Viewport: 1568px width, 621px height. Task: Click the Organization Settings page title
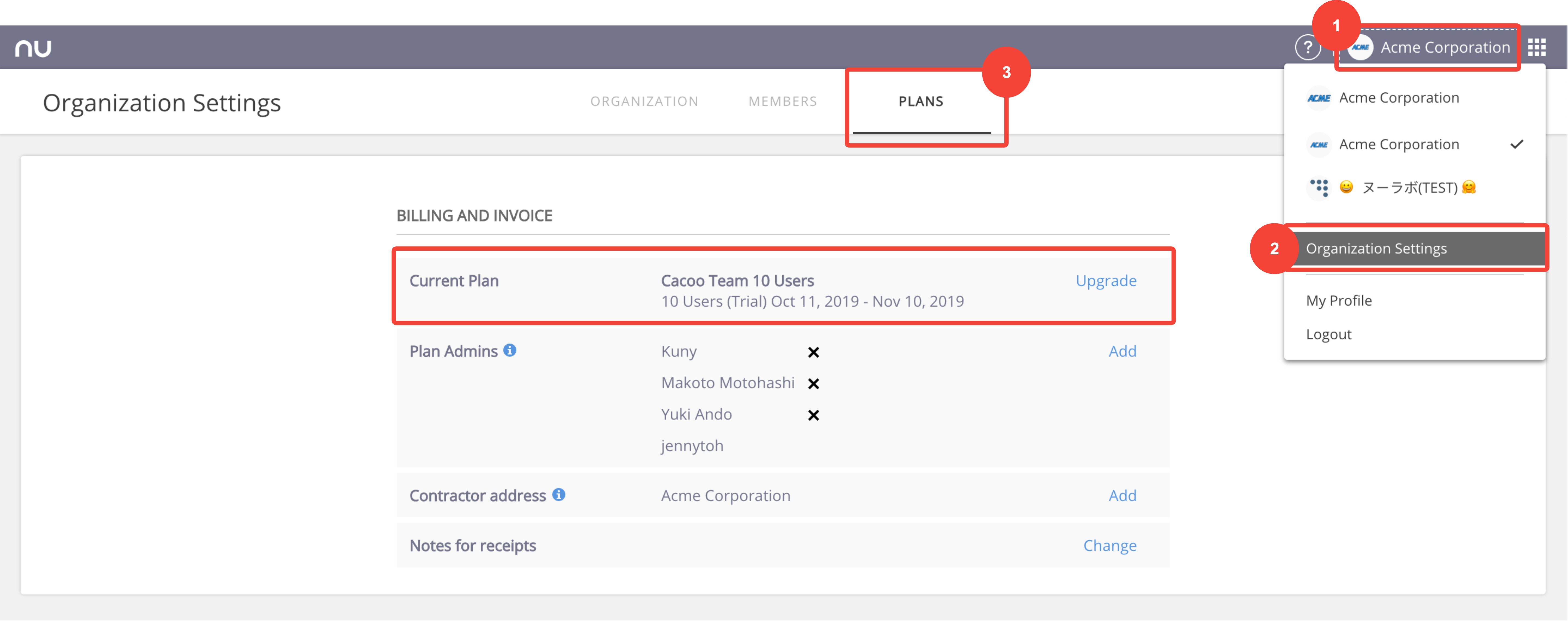pos(161,103)
